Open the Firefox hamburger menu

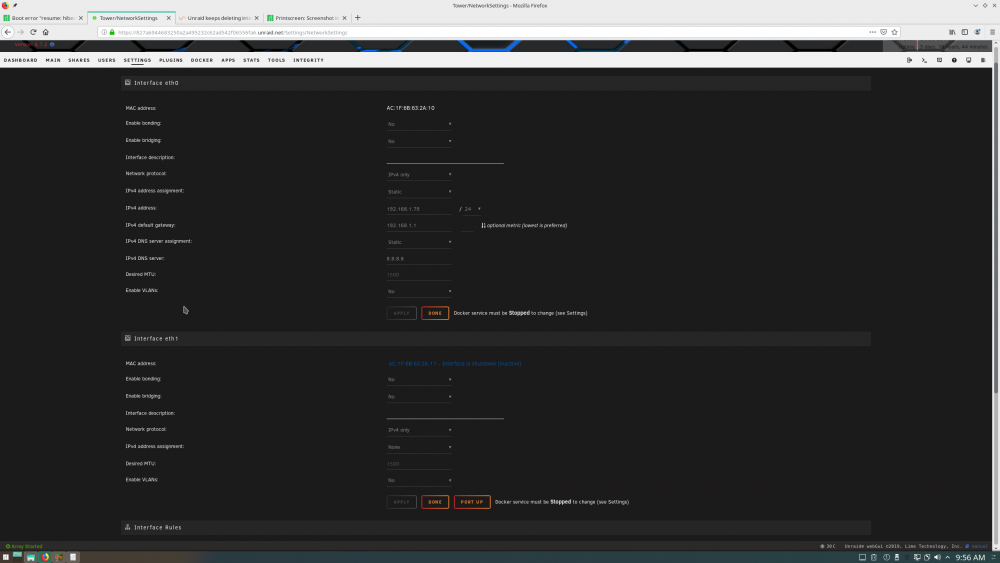(992, 32)
